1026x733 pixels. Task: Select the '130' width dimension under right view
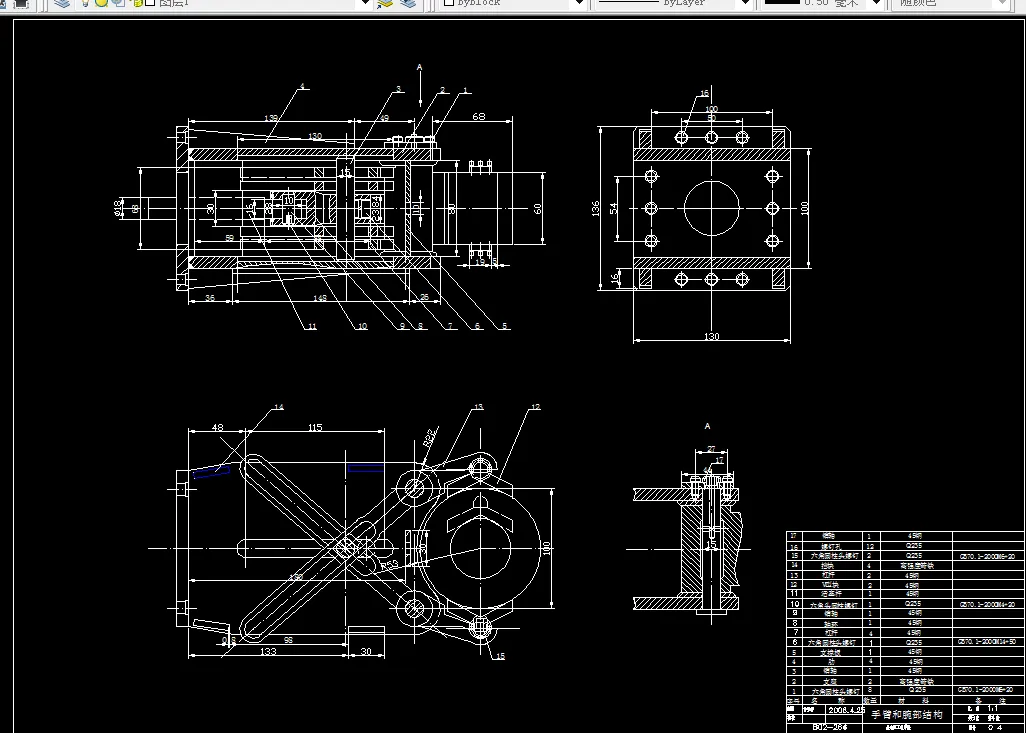click(712, 336)
